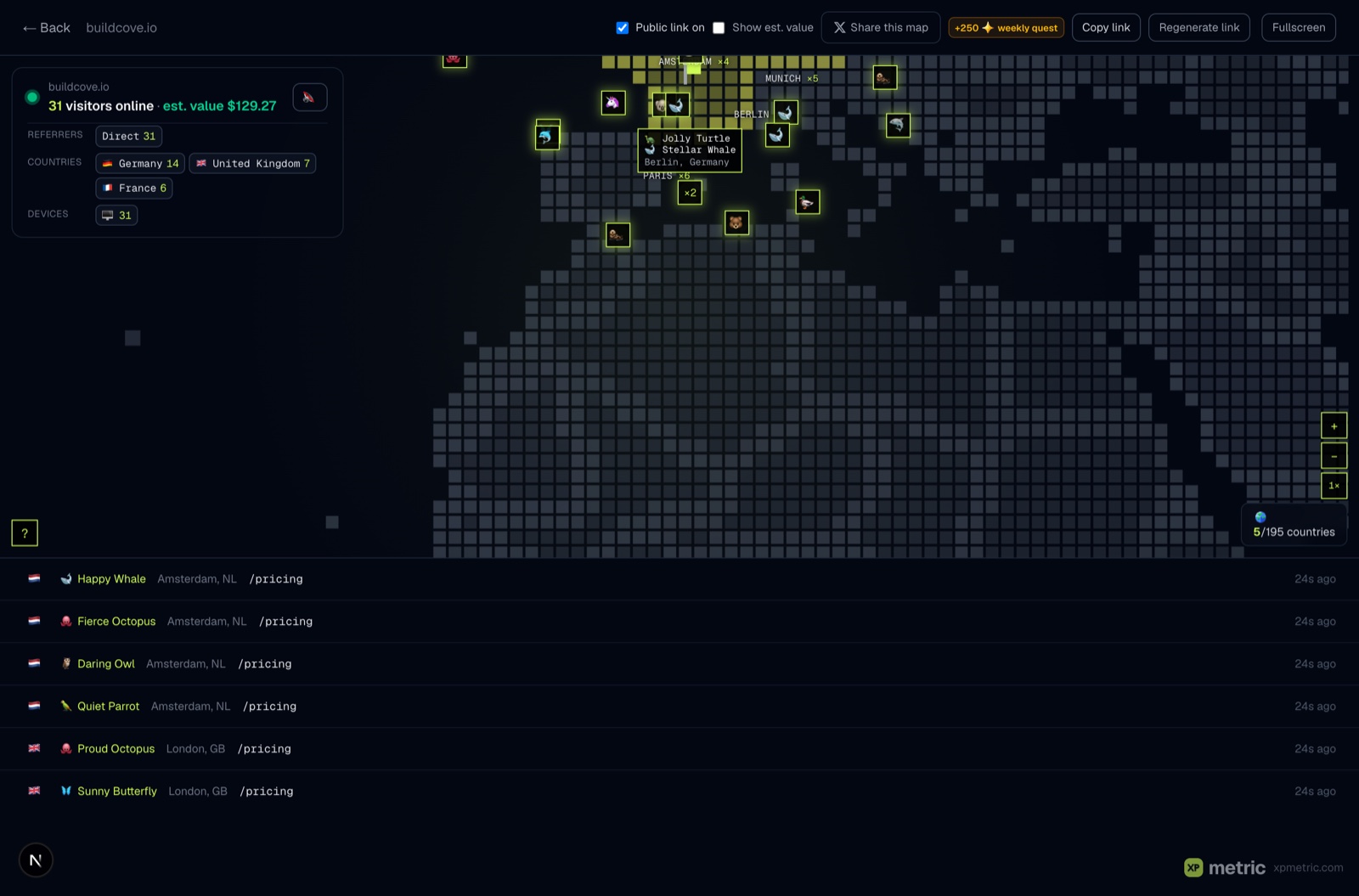Click the UK flag in the Proud Octopus row
Image resolution: width=1359 pixels, height=896 pixels.
click(x=34, y=748)
